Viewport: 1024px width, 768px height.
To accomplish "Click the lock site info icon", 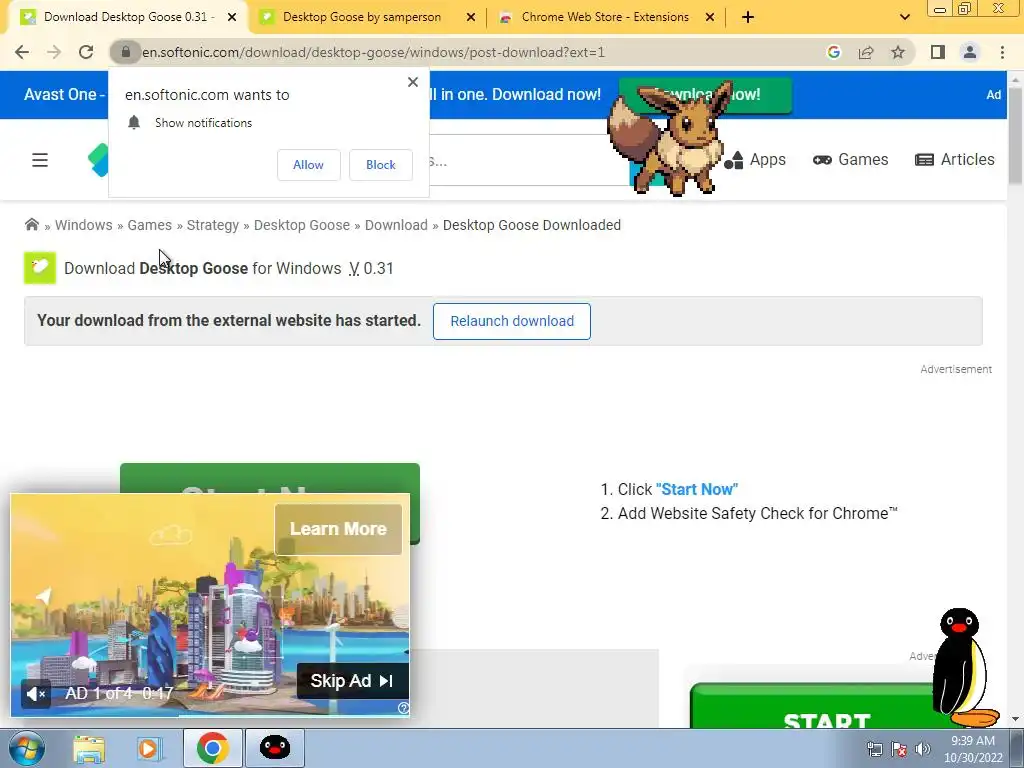I will (126, 52).
